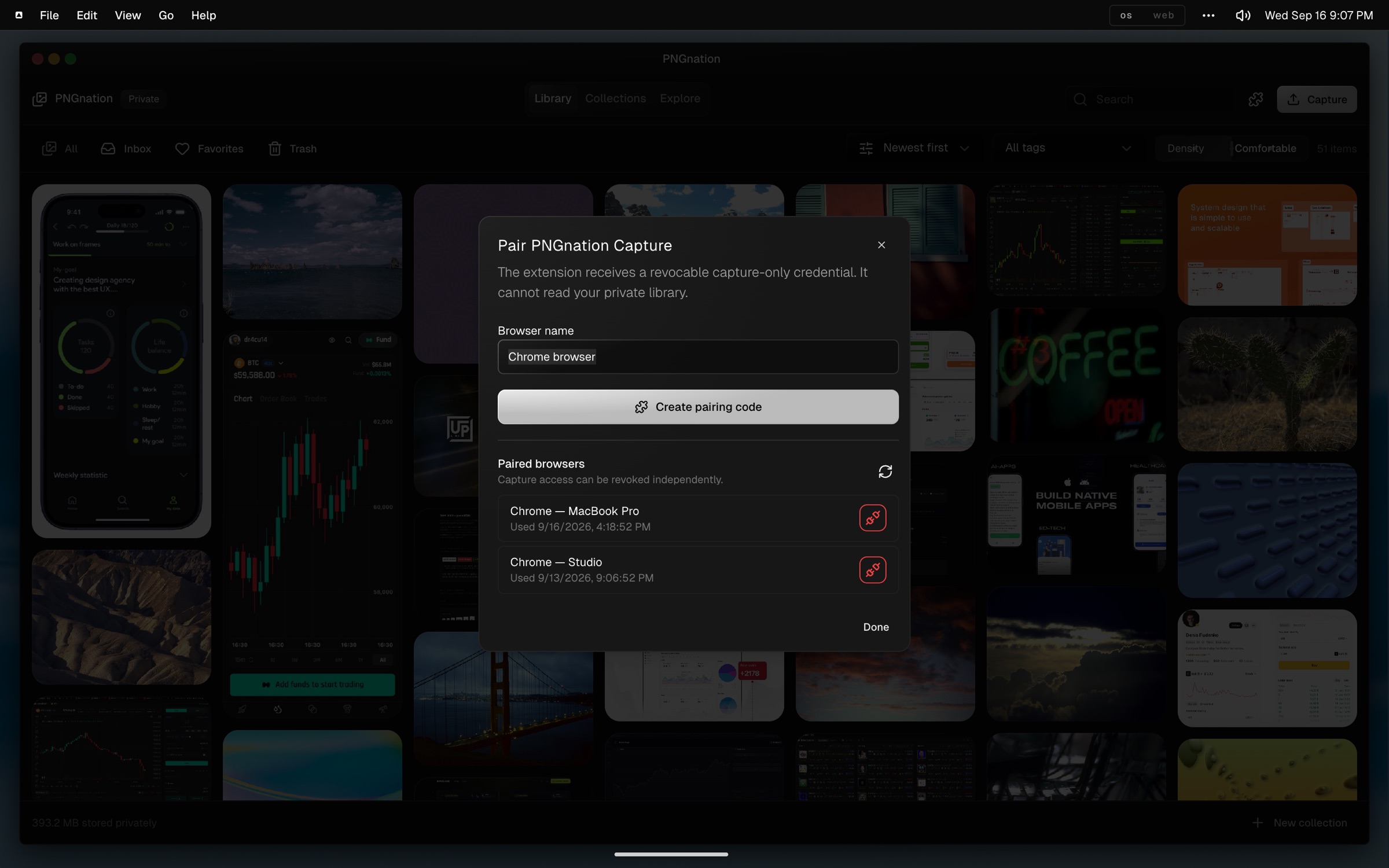Click the Browser name label

[536, 330]
